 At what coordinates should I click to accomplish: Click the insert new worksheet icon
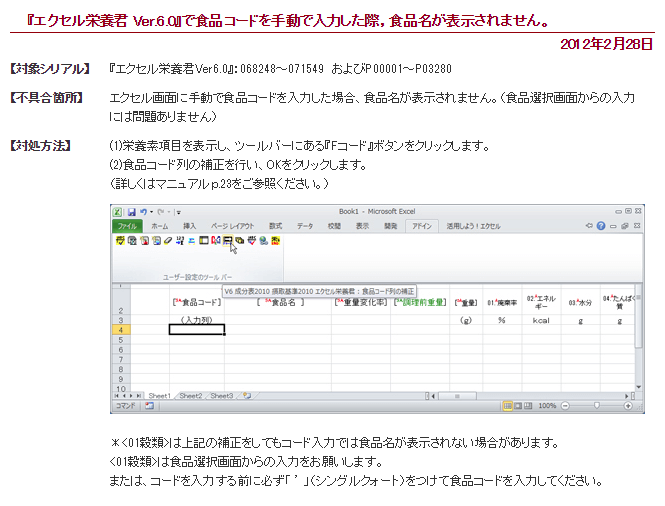[x=247, y=396]
